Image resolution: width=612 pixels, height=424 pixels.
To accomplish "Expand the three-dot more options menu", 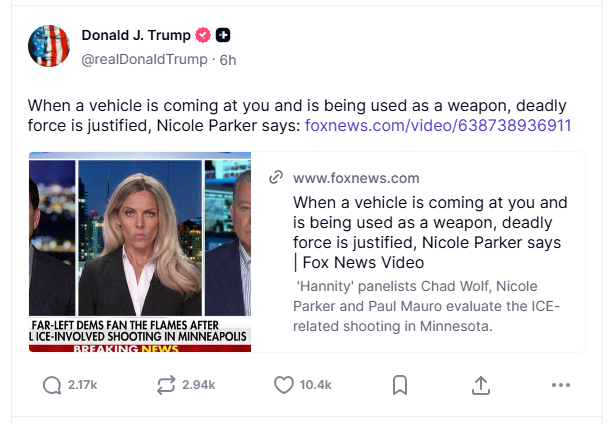I will (x=560, y=385).
